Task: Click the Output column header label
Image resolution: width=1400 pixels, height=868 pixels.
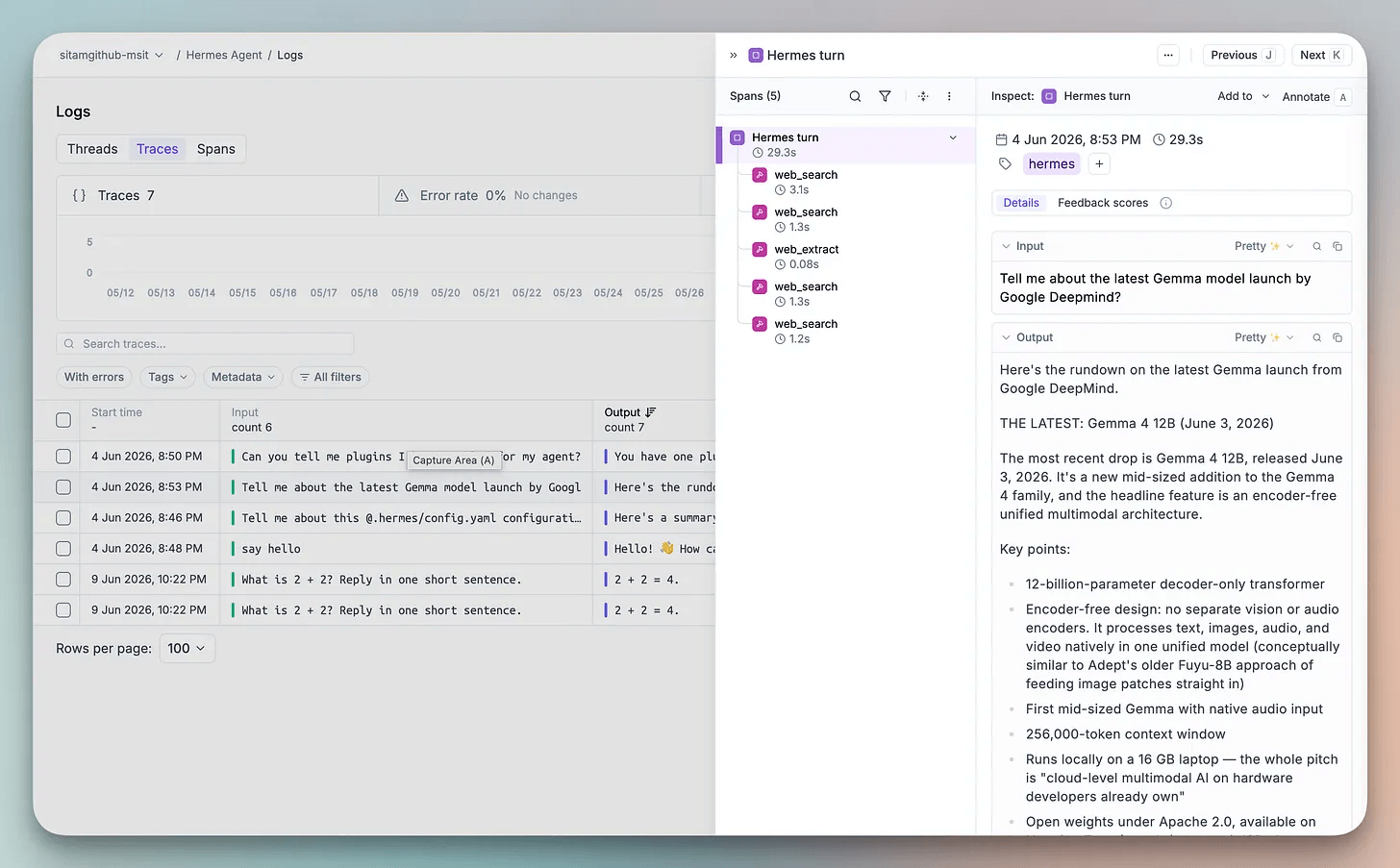Action: pos(622,412)
